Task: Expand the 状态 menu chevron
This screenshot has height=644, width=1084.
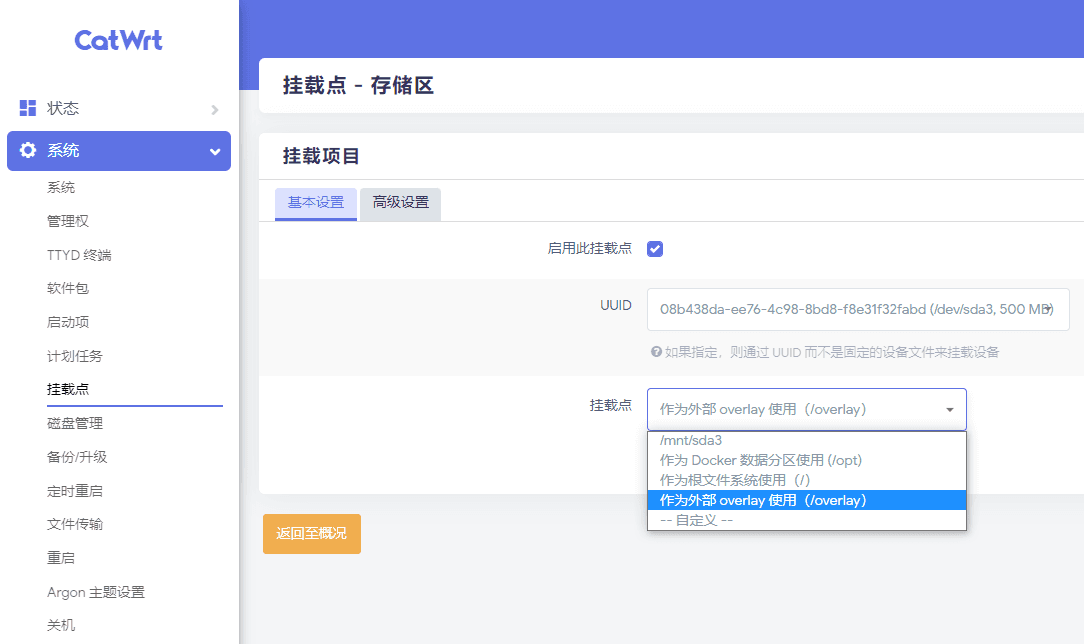Action: click(x=215, y=109)
